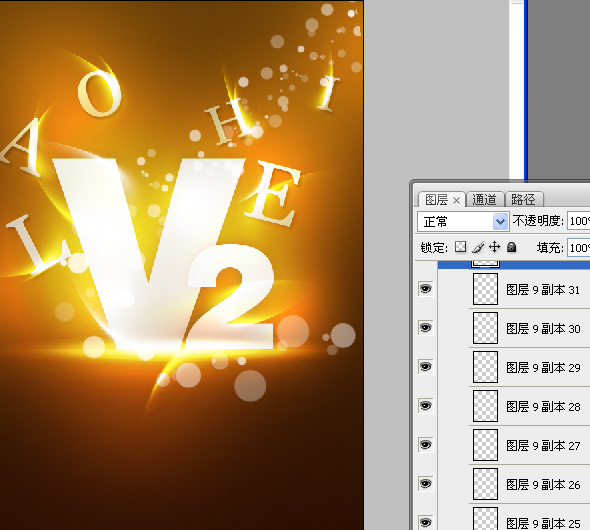Hide layer 图层 9 副本 31
Viewport: 590px width, 530px height.
click(x=426, y=289)
